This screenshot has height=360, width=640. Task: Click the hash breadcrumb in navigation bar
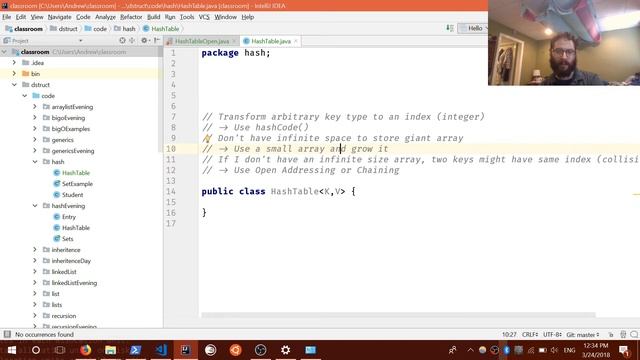pos(124,29)
